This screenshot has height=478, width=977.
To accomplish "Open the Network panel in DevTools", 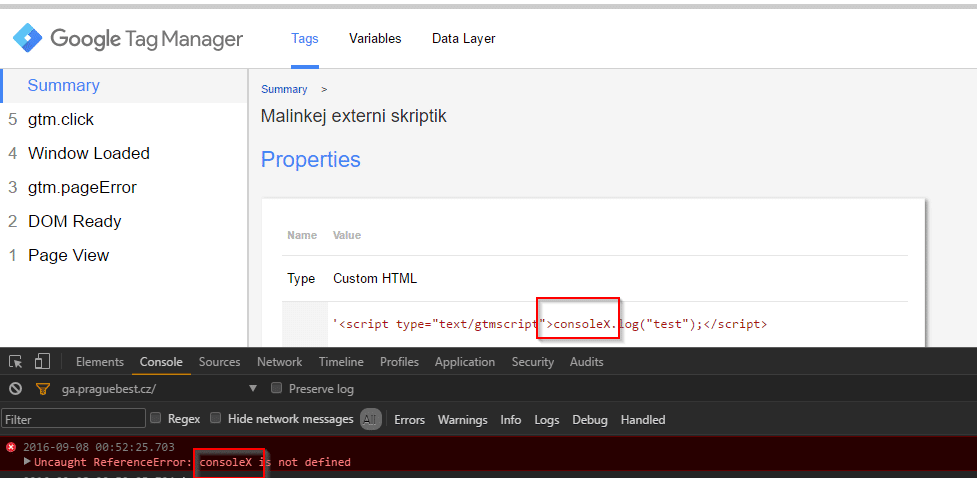I will coord(279,362).
